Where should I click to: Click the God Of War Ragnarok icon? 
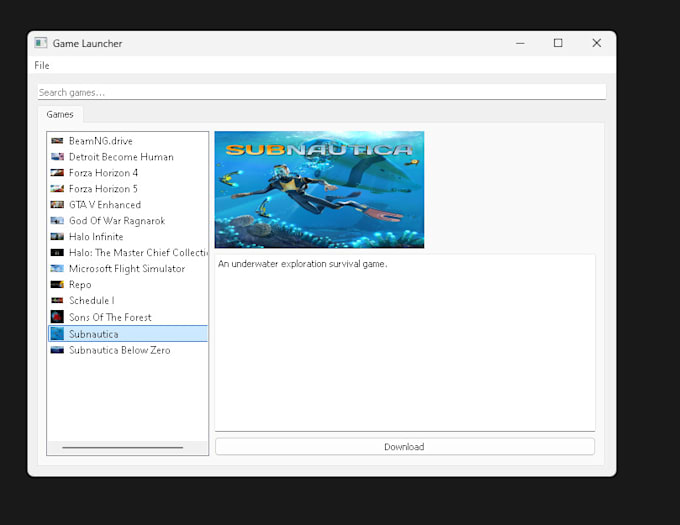pos(57,221)
